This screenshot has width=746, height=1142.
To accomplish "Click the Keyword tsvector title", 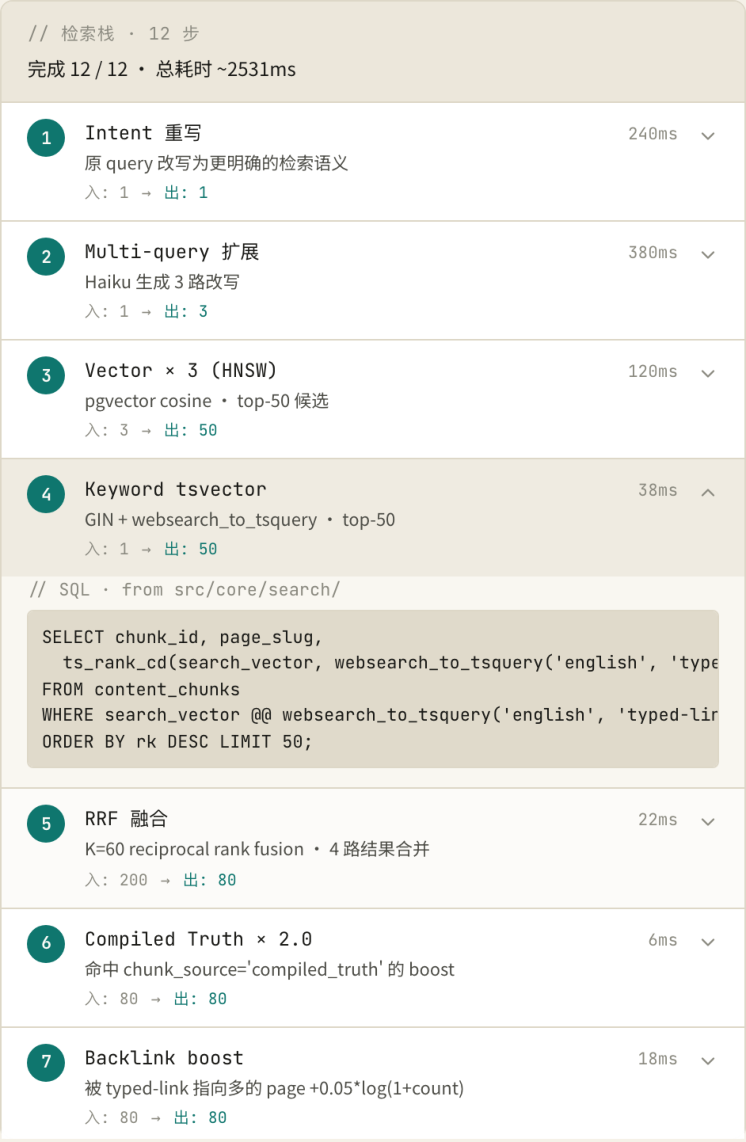I will (x=176, y=489).
